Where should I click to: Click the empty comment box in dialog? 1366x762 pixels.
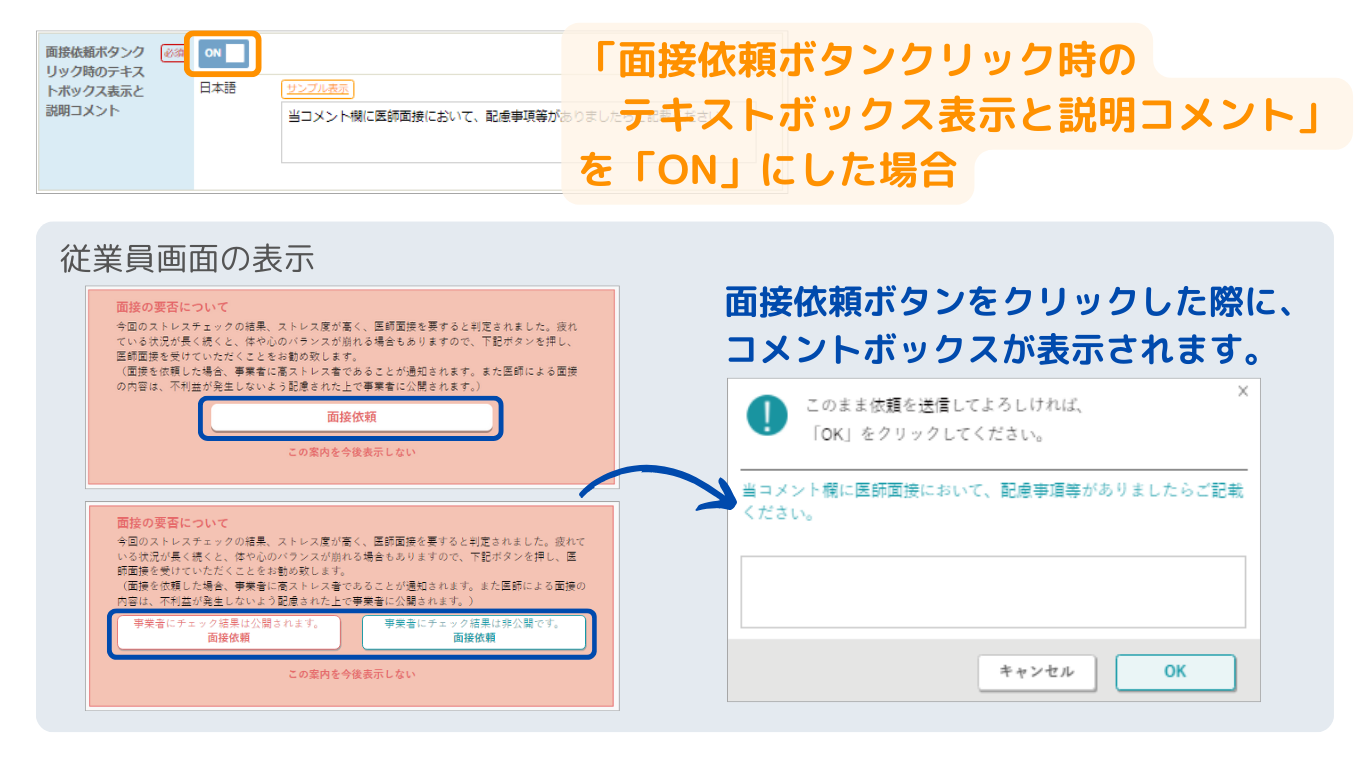[x=992, y=591]
